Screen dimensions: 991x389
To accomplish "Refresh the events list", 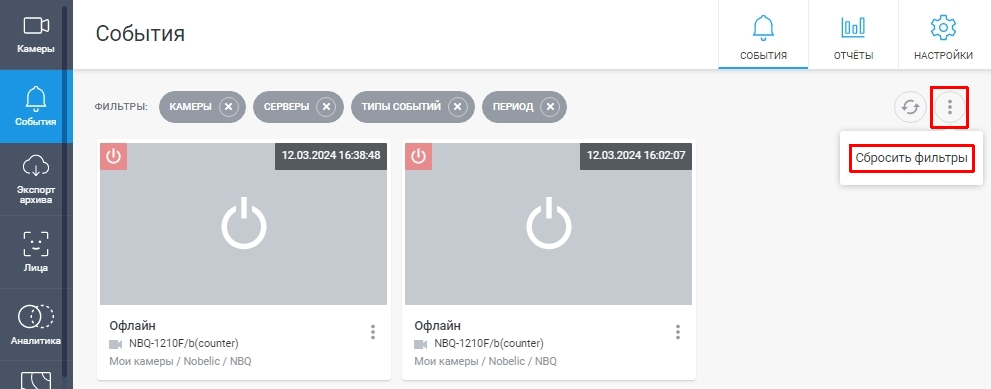I will (910, 108).
